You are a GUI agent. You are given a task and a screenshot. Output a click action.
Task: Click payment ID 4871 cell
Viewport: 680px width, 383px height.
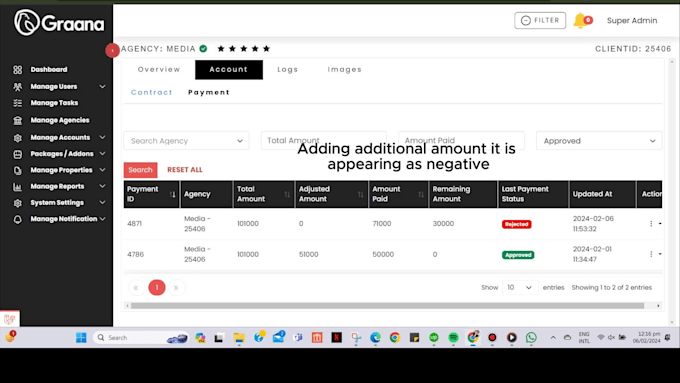(134, 224)
